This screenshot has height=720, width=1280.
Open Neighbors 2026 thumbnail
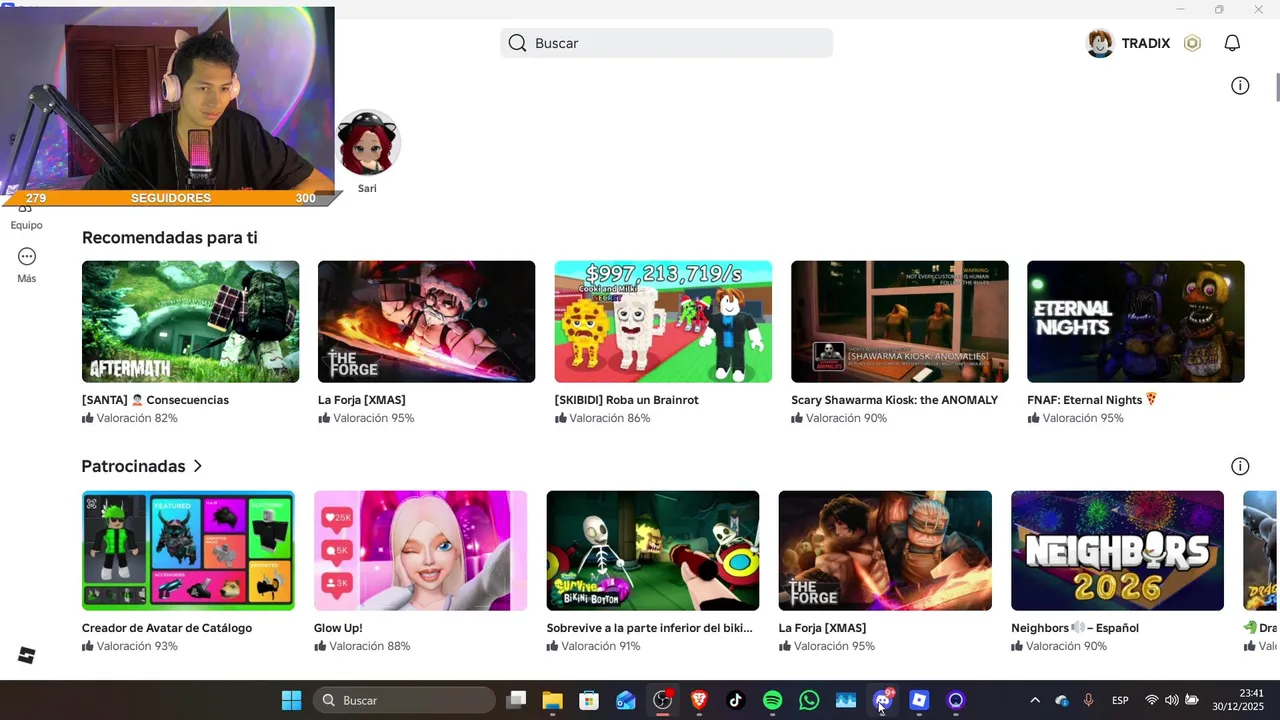click(1117, 550)
